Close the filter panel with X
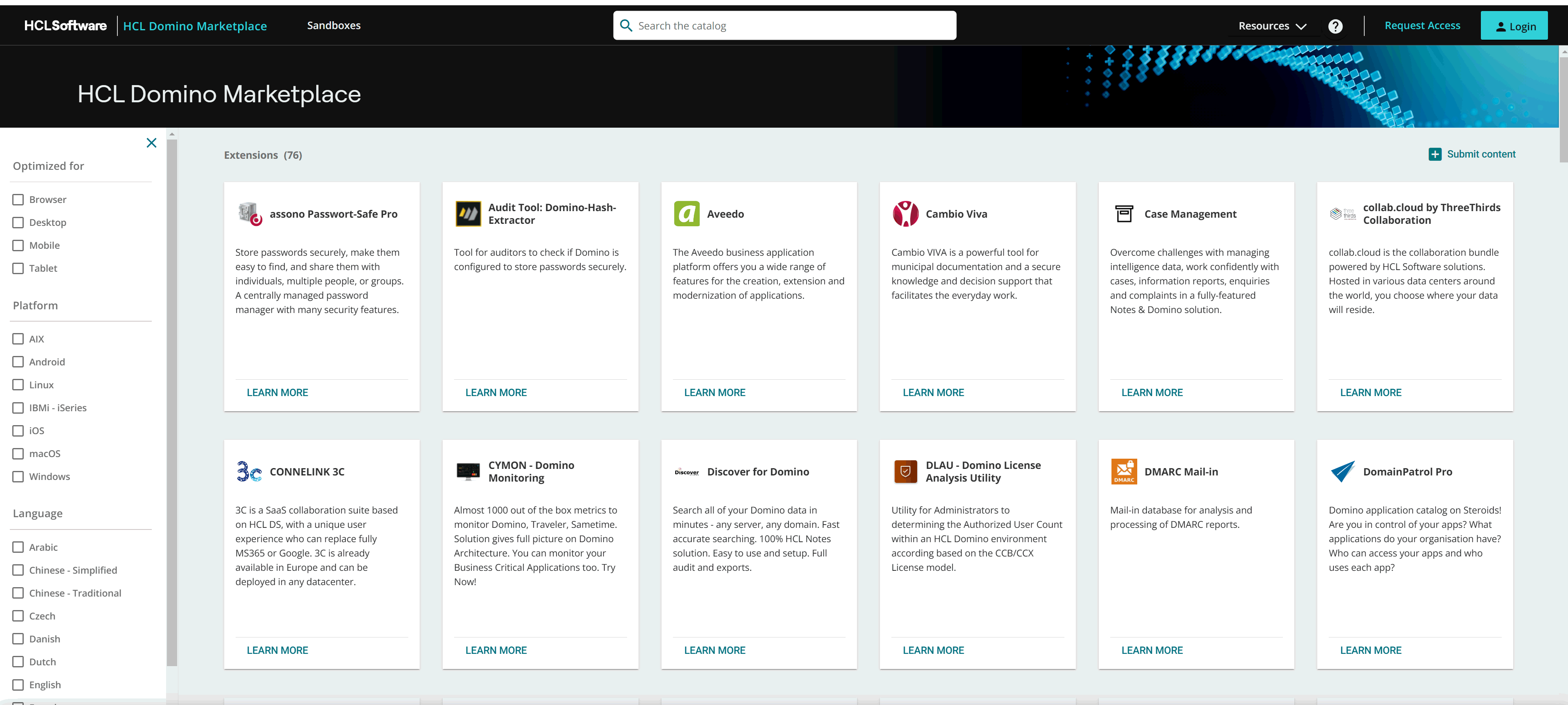 click(x=152, y=142)
